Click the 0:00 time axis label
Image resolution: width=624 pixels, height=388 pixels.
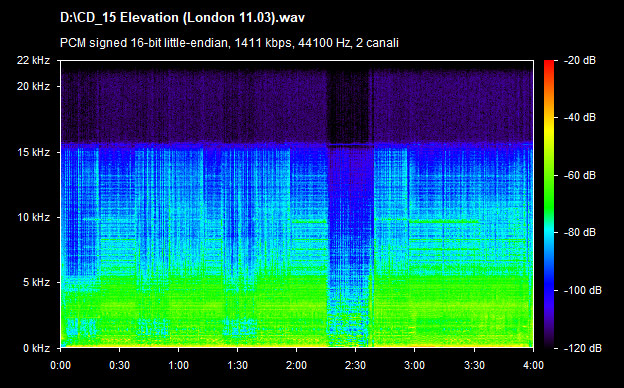[x=60, y=365]
